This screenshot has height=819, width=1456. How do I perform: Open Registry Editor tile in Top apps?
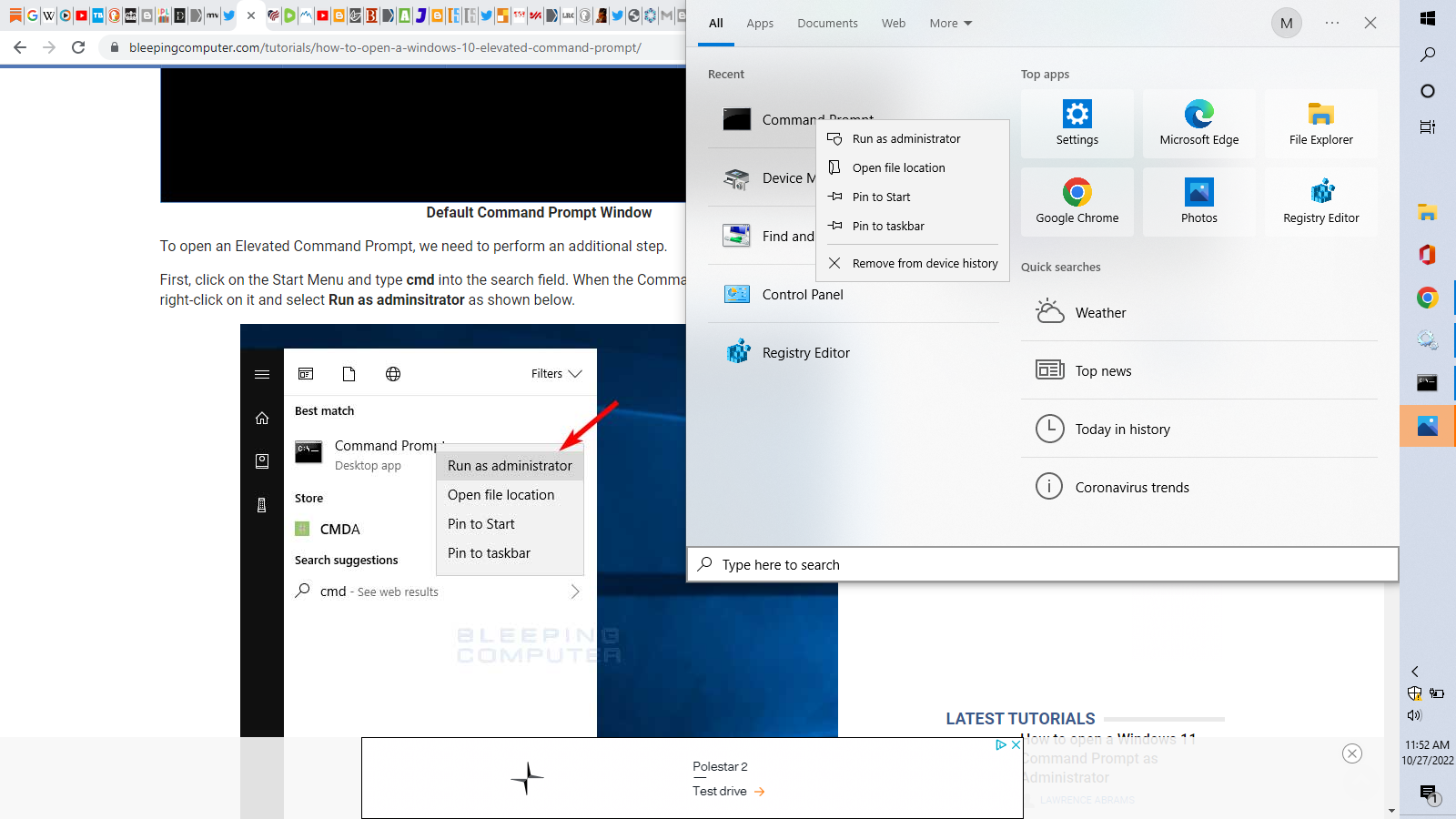coord(1321,202)
